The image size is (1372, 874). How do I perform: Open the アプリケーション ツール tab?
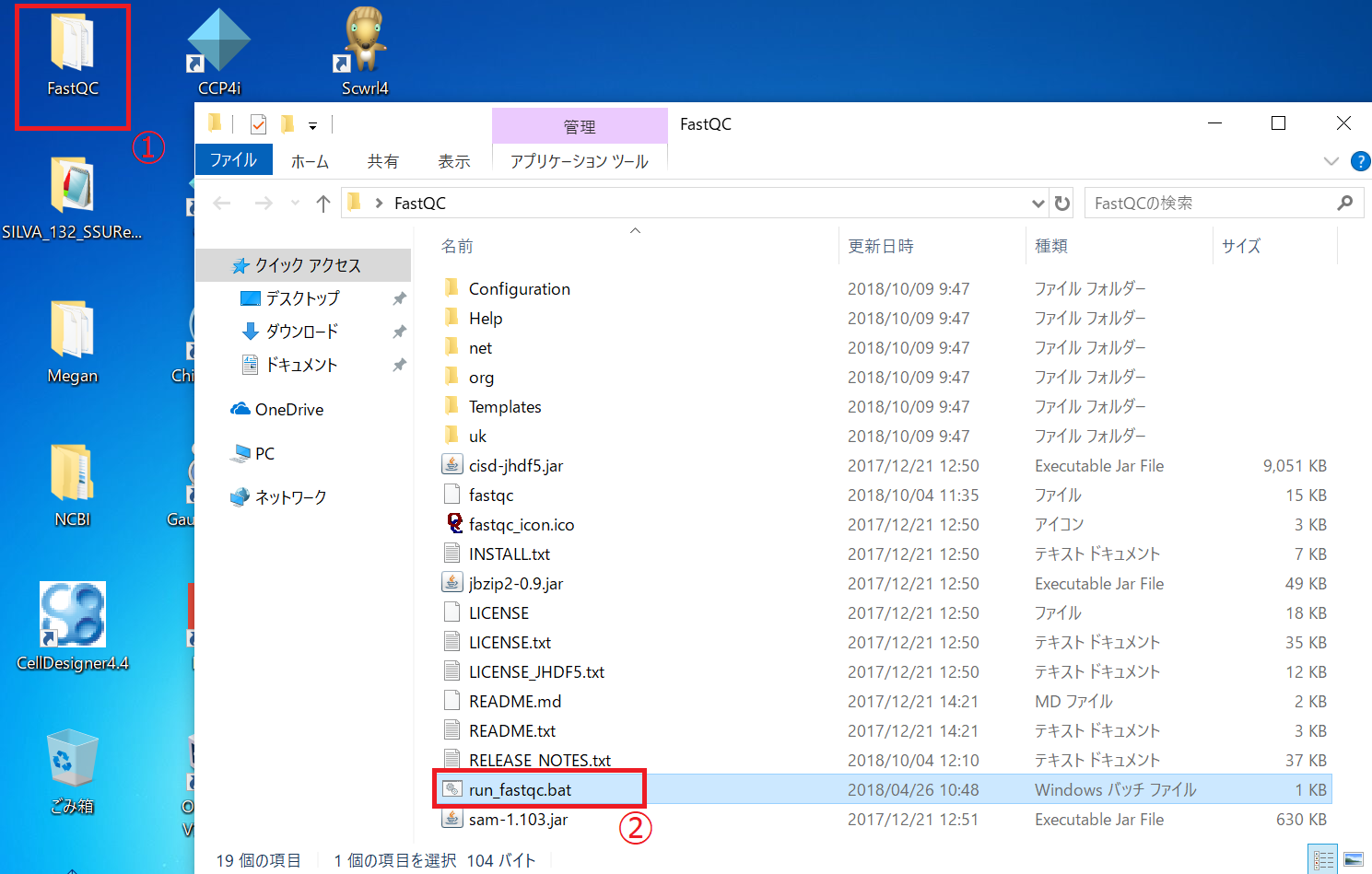coord(580,161)
